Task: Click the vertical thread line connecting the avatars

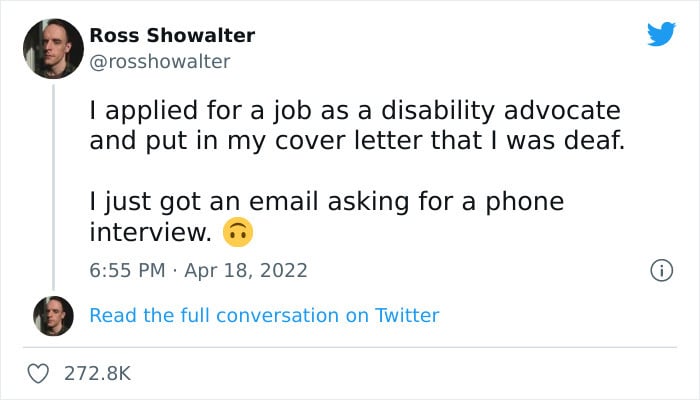Action: click(x=54, y=188)
